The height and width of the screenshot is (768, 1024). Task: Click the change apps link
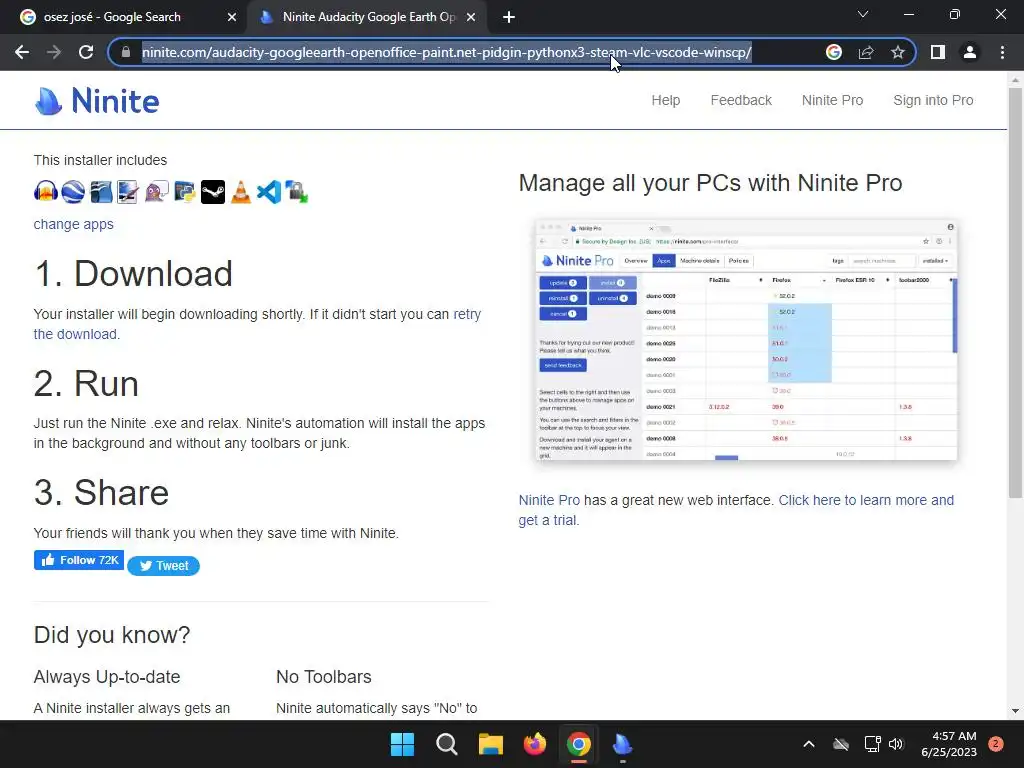click(74, 224)
